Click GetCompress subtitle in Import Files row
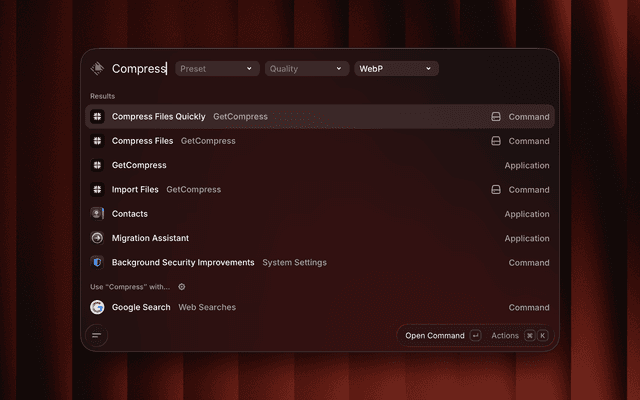Screen dimensions: 640x400 pos(193,189)
